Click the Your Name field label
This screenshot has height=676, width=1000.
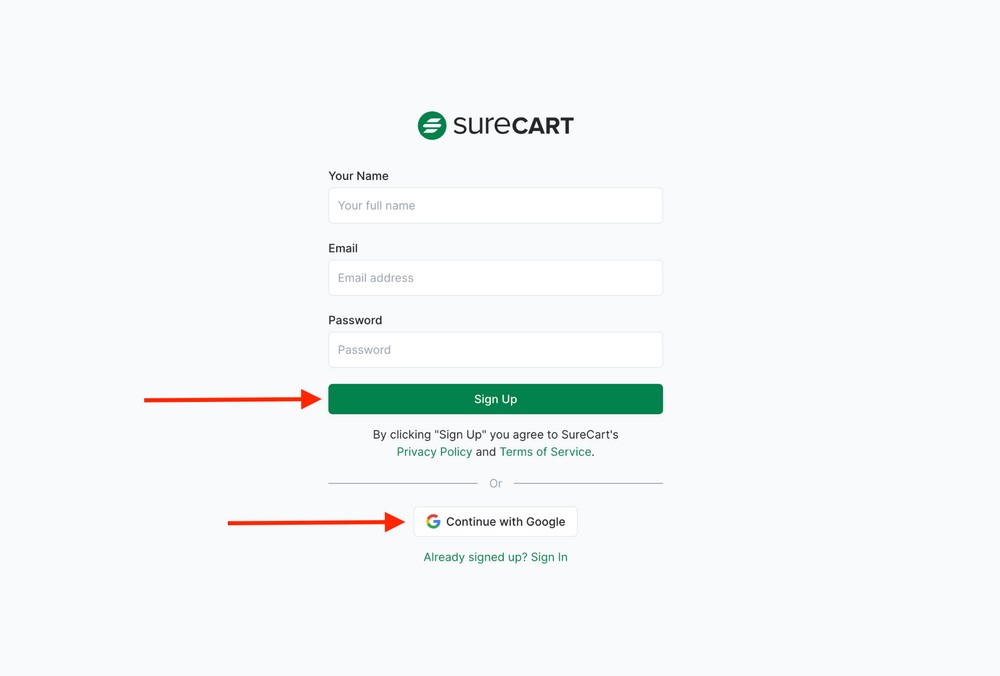pyautogui.click(x=358, y=175)
